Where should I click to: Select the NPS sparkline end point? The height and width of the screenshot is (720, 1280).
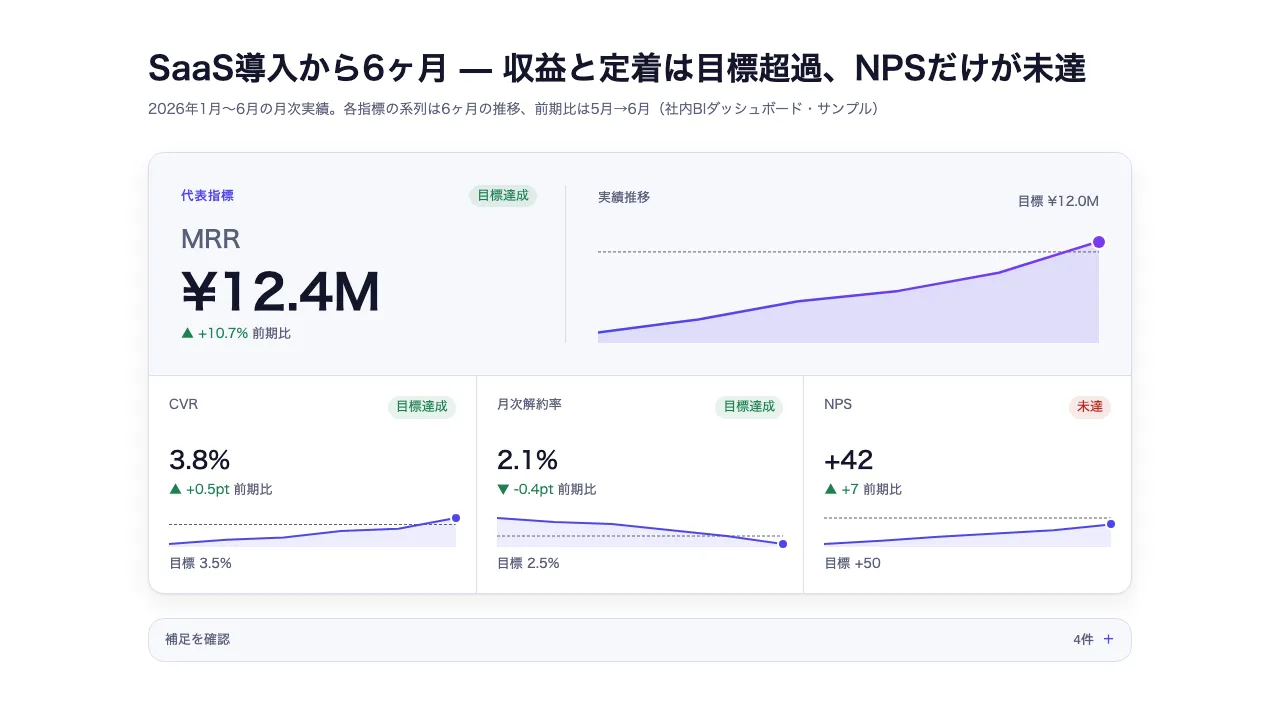pos(1111,524)
